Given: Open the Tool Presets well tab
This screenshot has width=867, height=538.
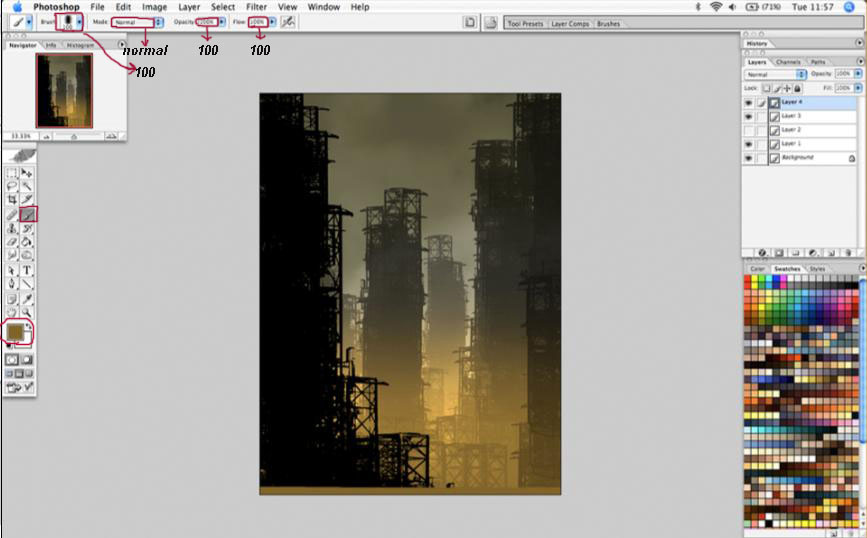Looking at the screenshot, I should [x=525, y=24].
